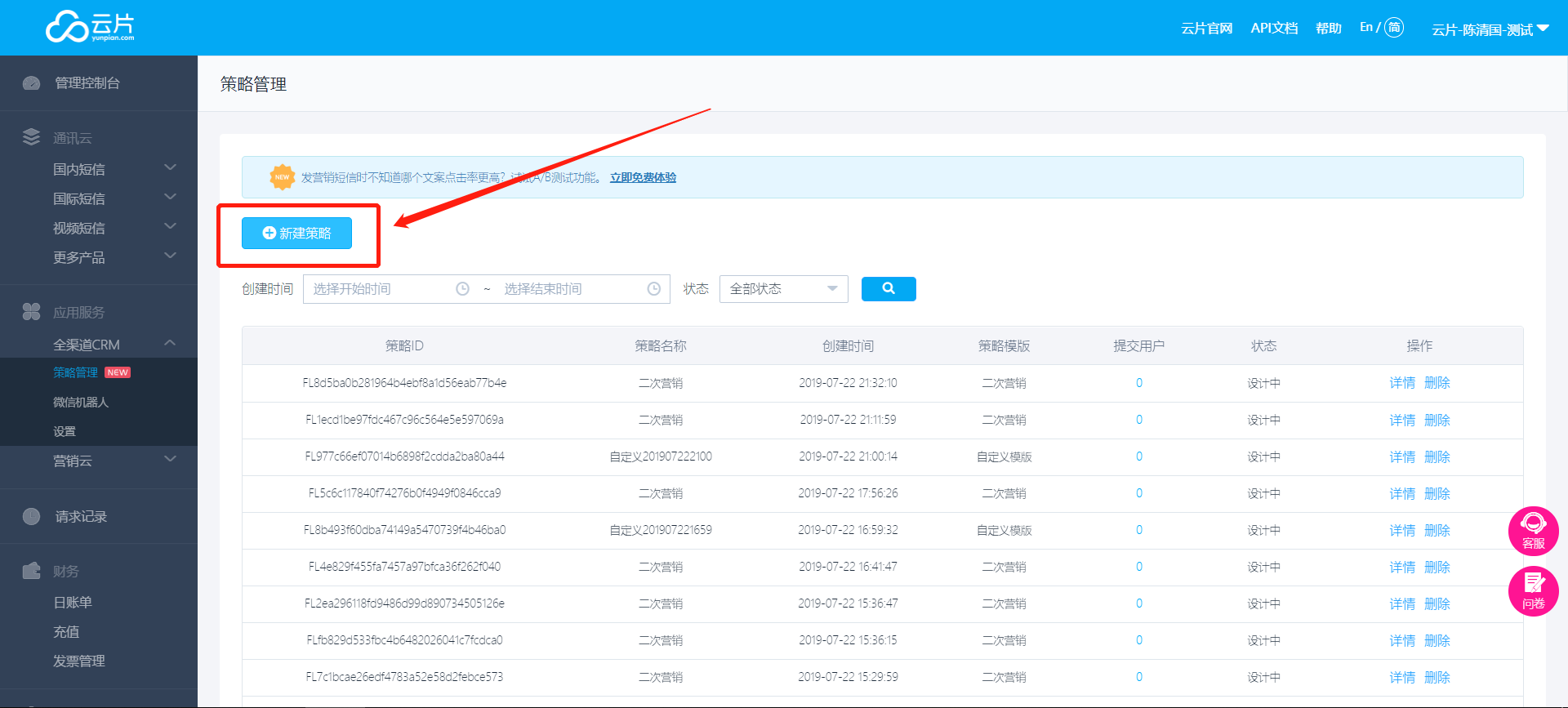Click the 应用服务 clover icon
This screenshot has height=708, width=1568.
click(31, 312)
